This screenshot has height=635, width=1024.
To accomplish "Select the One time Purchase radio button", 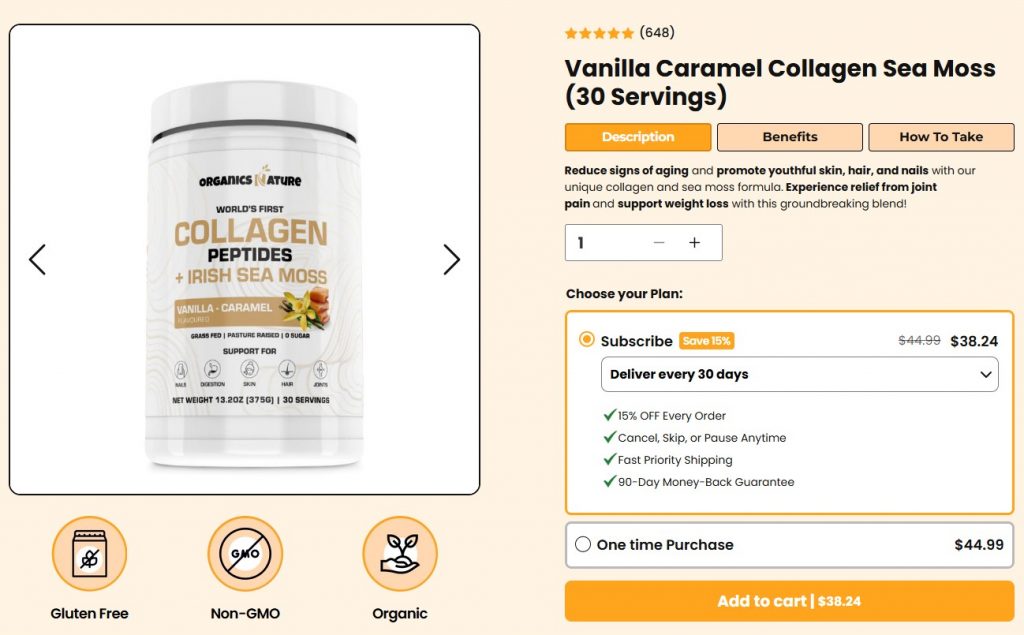I will pos(583,544).
